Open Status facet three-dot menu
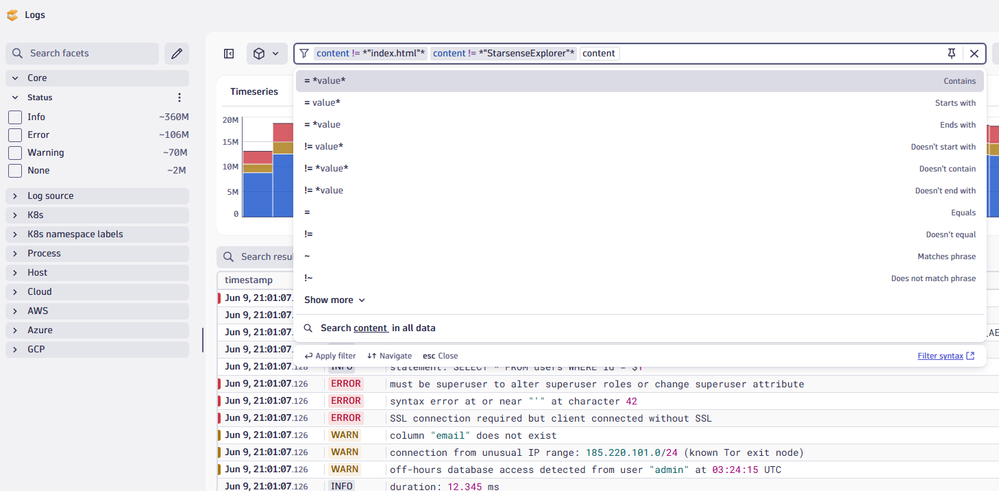This screenshot has width=999, height=491. point(180,97)
